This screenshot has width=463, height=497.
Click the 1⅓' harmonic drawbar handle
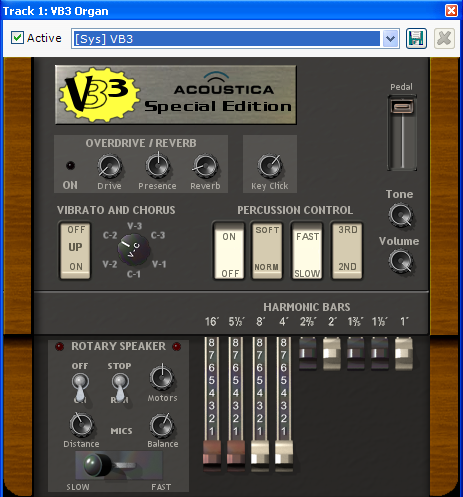coord(380,353)
